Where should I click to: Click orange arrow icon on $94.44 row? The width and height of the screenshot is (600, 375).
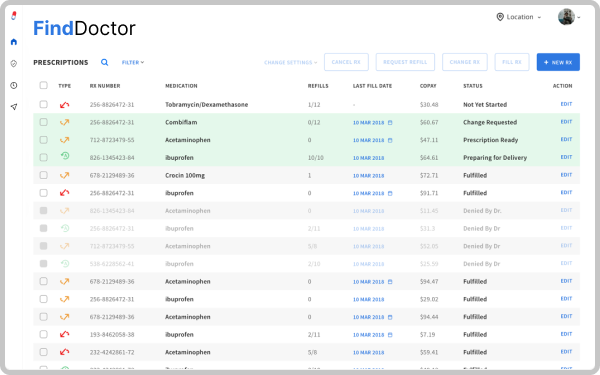64,317
